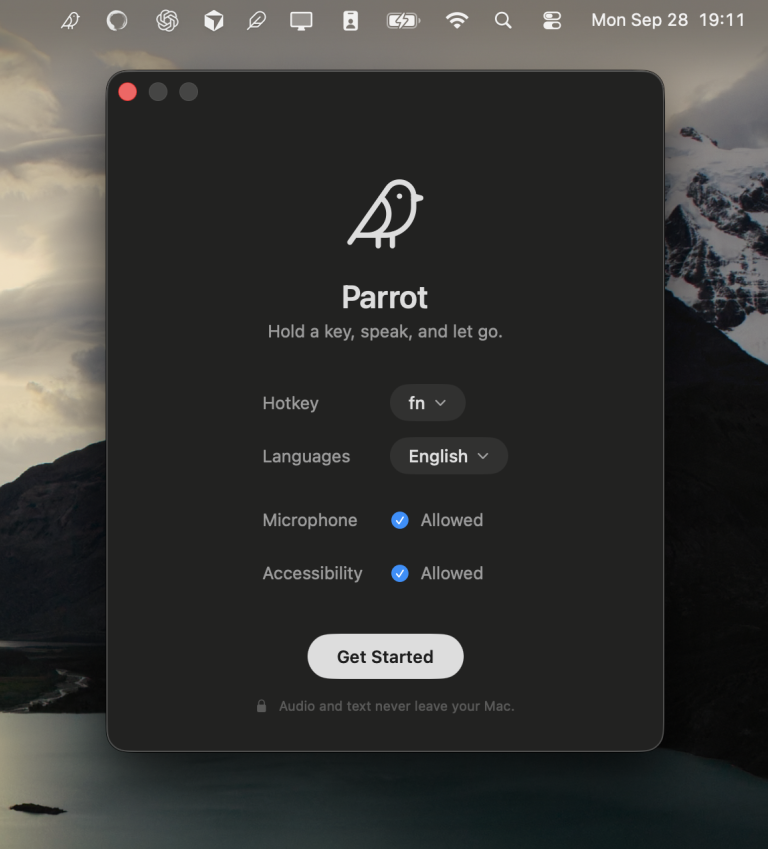
Task: Click the Get Started button
Action: [385, 656]
